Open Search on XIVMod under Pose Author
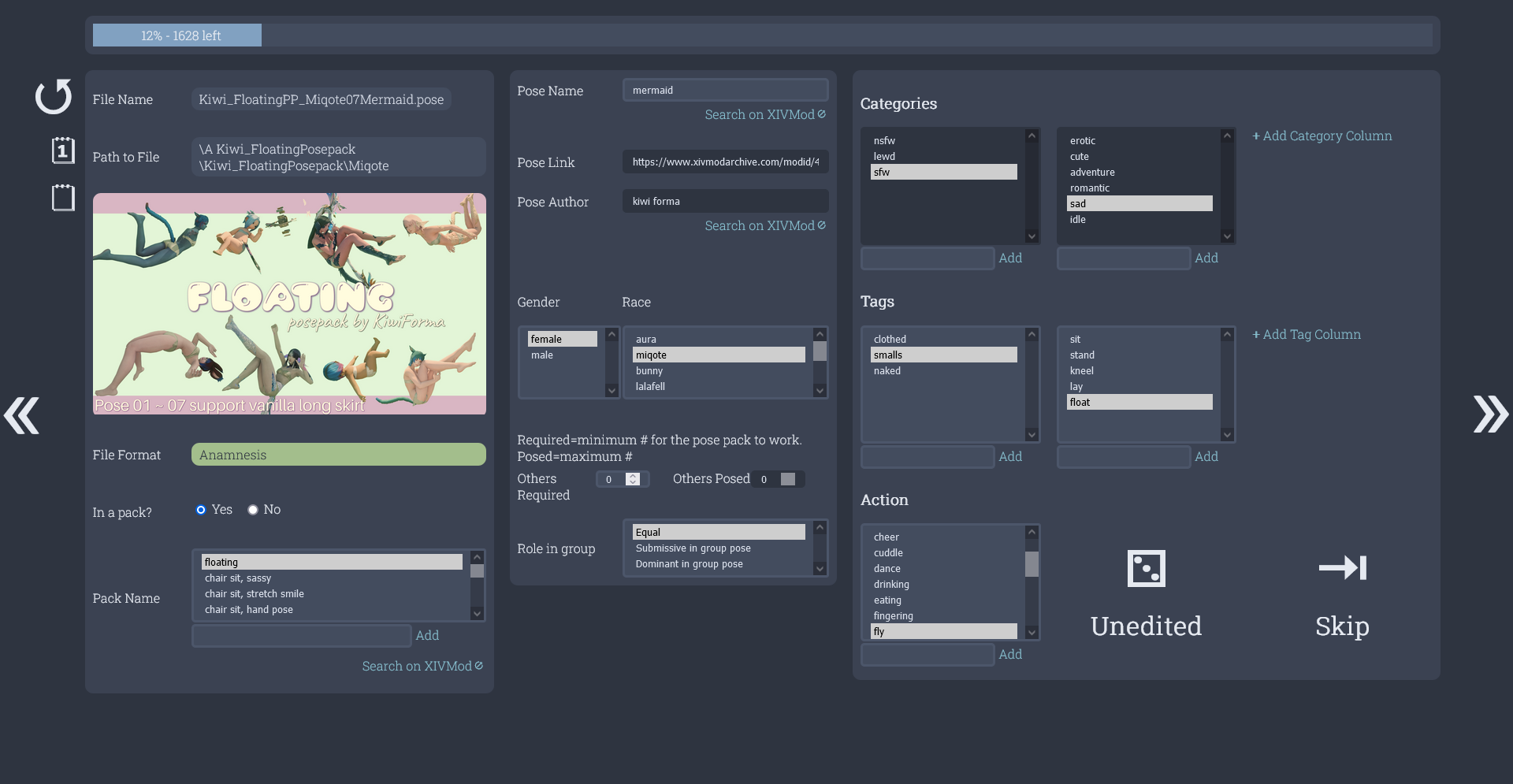Screen dimensions: 1513x784 (764, 225)
